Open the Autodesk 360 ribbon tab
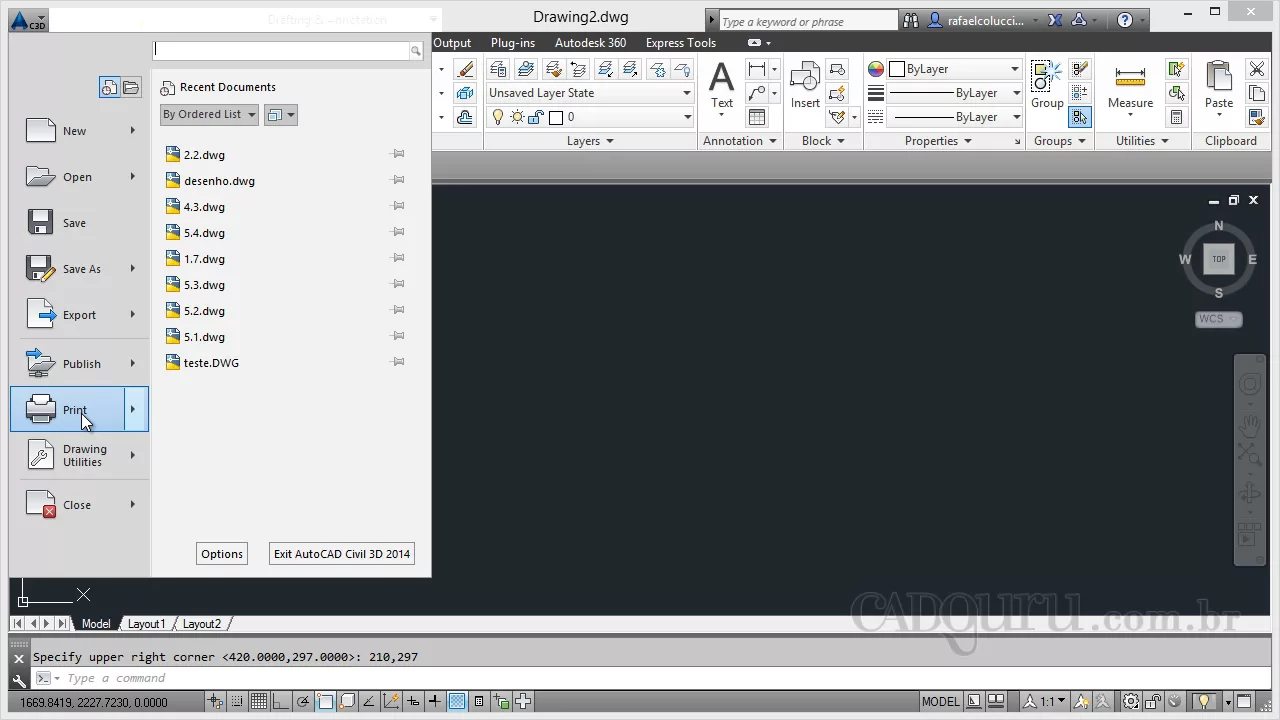Viewport: 1280px width, 720px height. (x=590, y=43)
